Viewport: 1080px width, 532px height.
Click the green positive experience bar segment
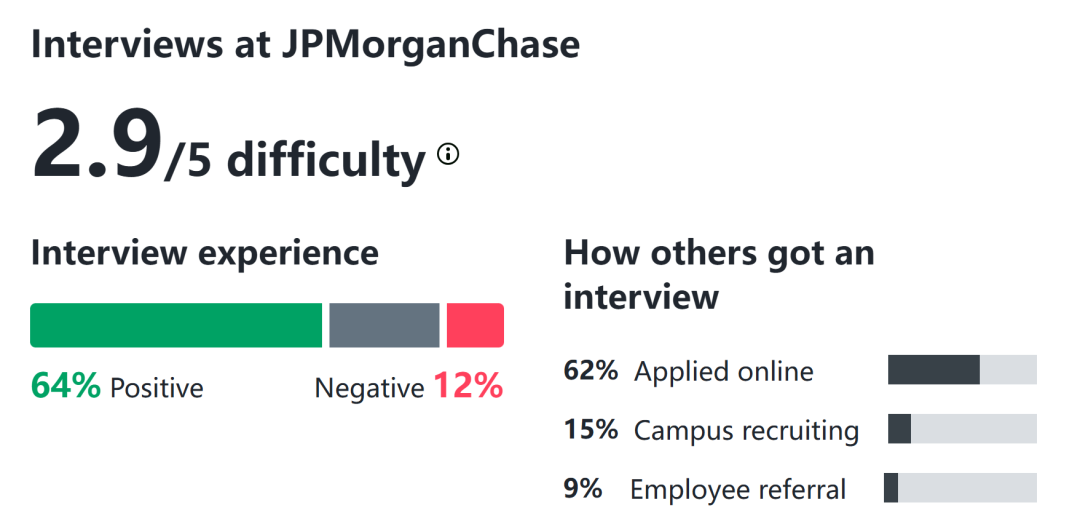click(x=176, y=326)
